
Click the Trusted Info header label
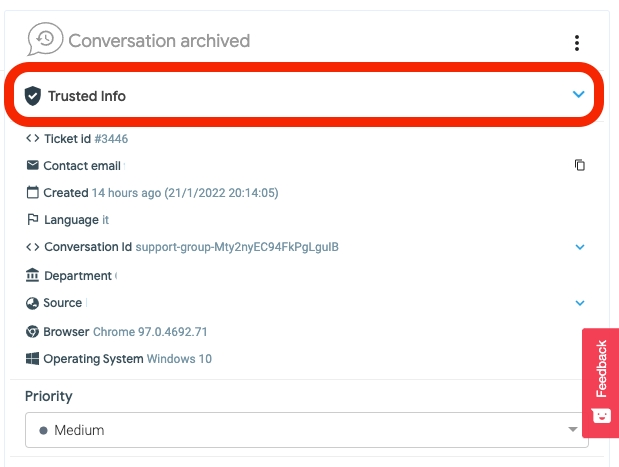click(x=87, y=96)
